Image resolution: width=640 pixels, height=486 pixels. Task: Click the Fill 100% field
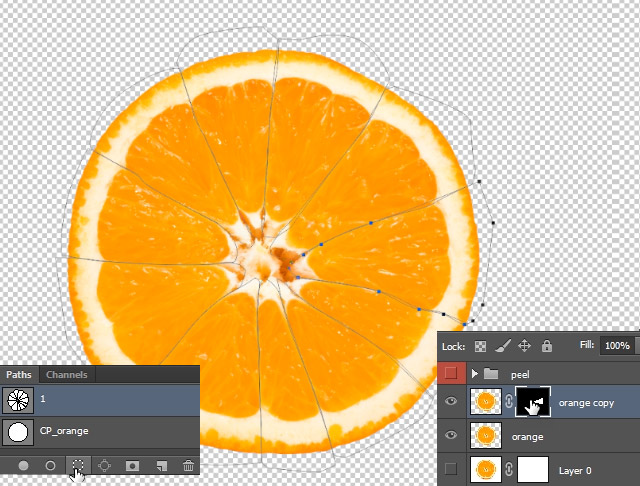pos(618,346)
